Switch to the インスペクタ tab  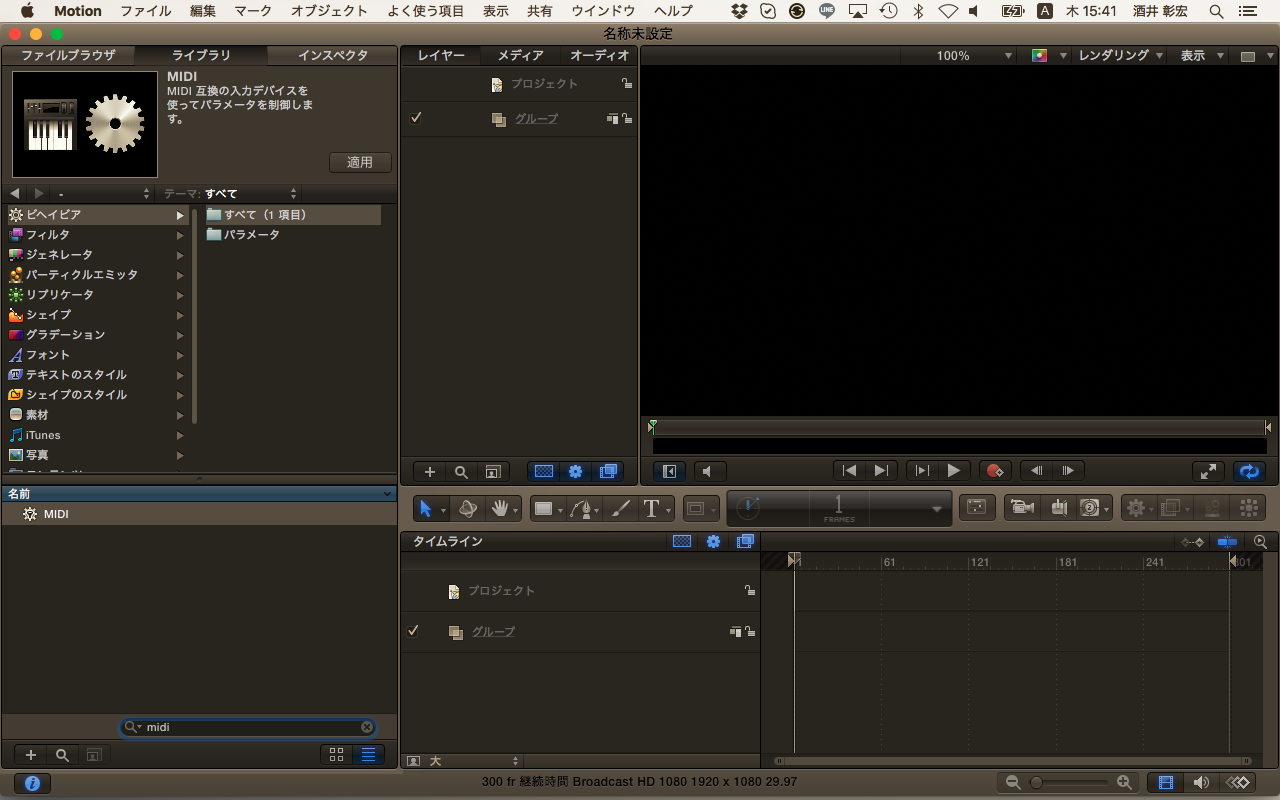click(x=333, y=56)
